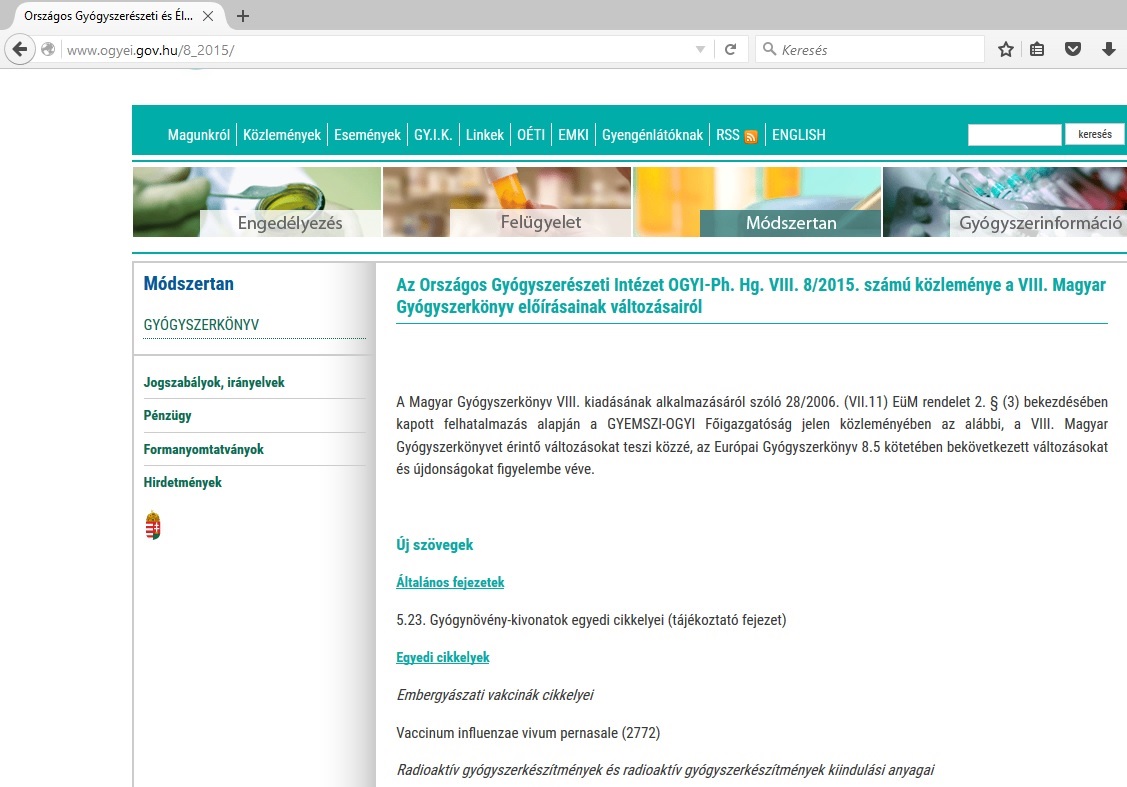Click the browser back arrow button
The width and height of the screenshot is (1127, 787).
click(x=18, y=49)
